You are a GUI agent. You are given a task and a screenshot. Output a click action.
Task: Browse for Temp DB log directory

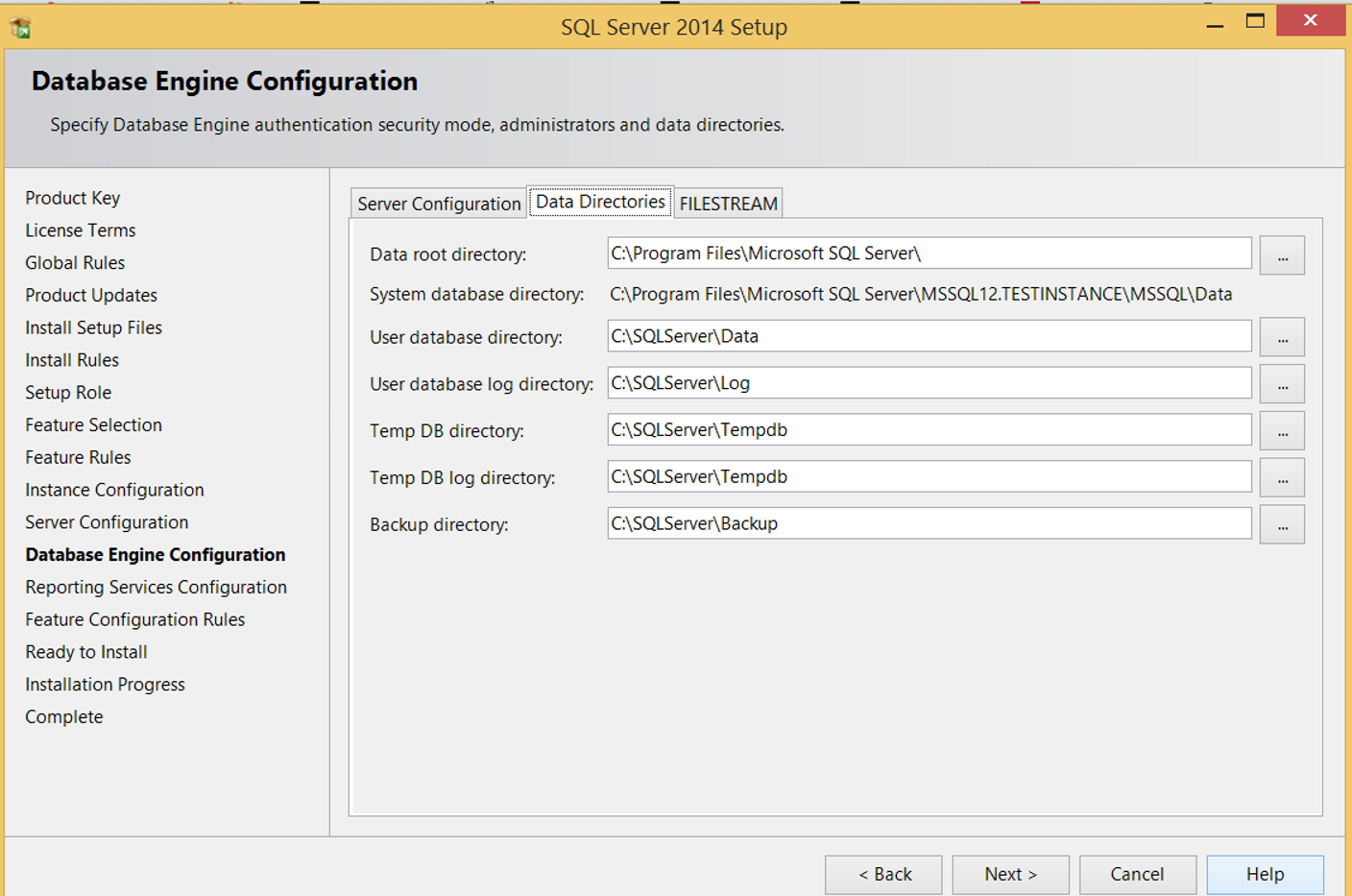click(1282, 478)
